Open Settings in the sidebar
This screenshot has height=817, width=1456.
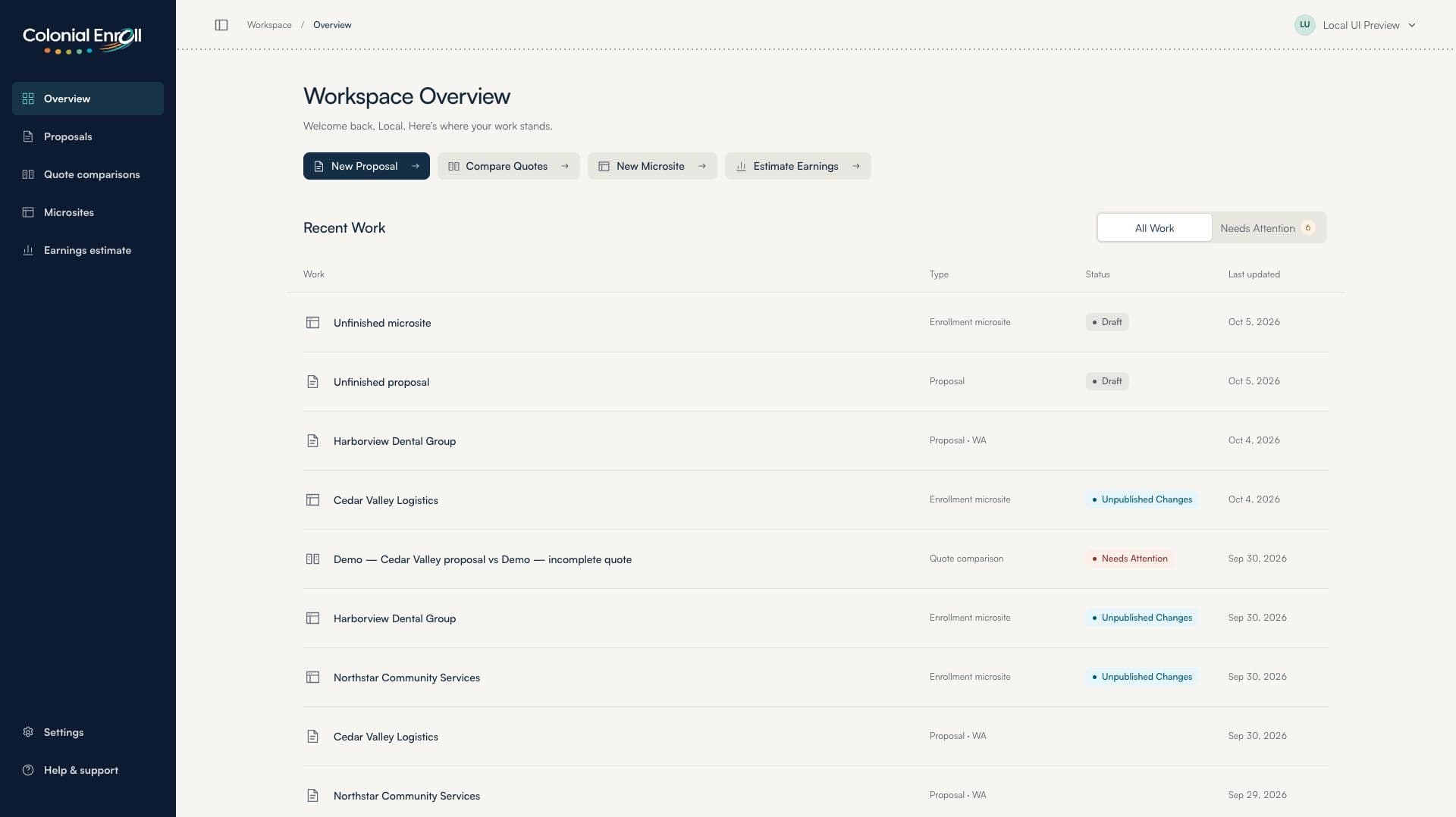pos(88,732)
